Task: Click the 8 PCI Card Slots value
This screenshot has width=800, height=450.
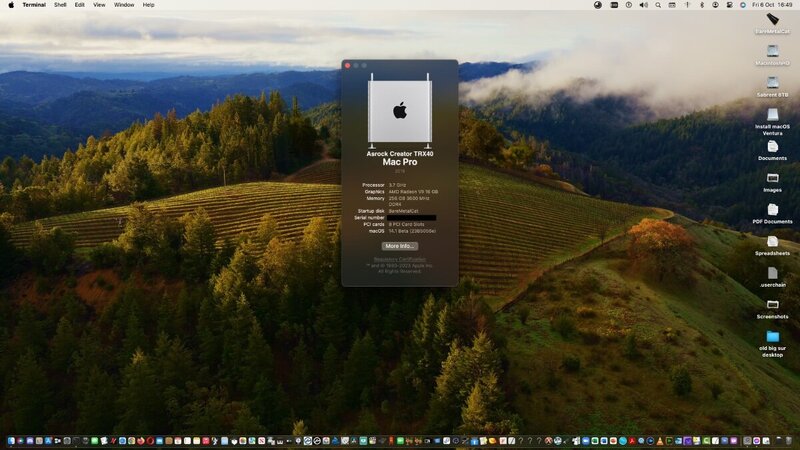Action: coord(407,224)
